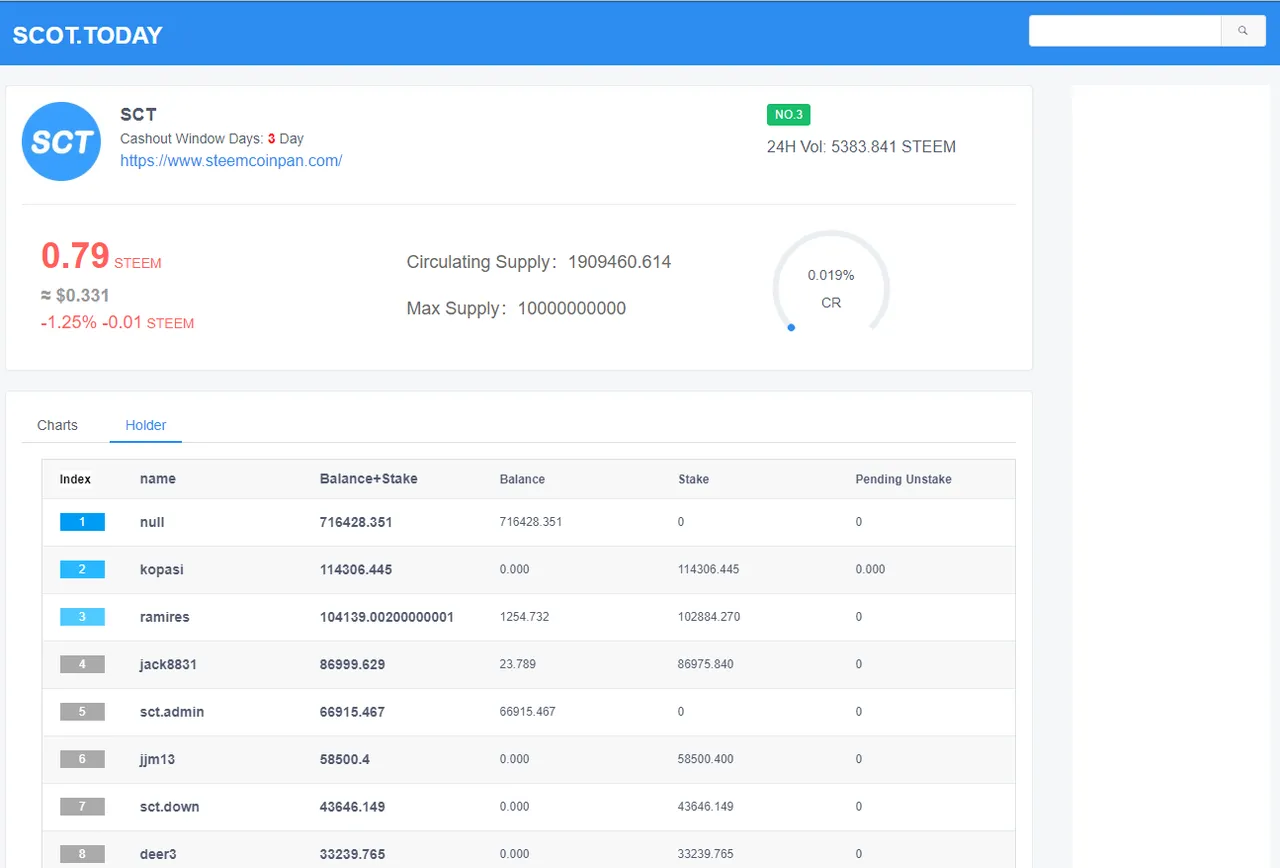This screenshot has height=868, width=1280.
Task: Select holder name deer3
Action: point(158,854)
